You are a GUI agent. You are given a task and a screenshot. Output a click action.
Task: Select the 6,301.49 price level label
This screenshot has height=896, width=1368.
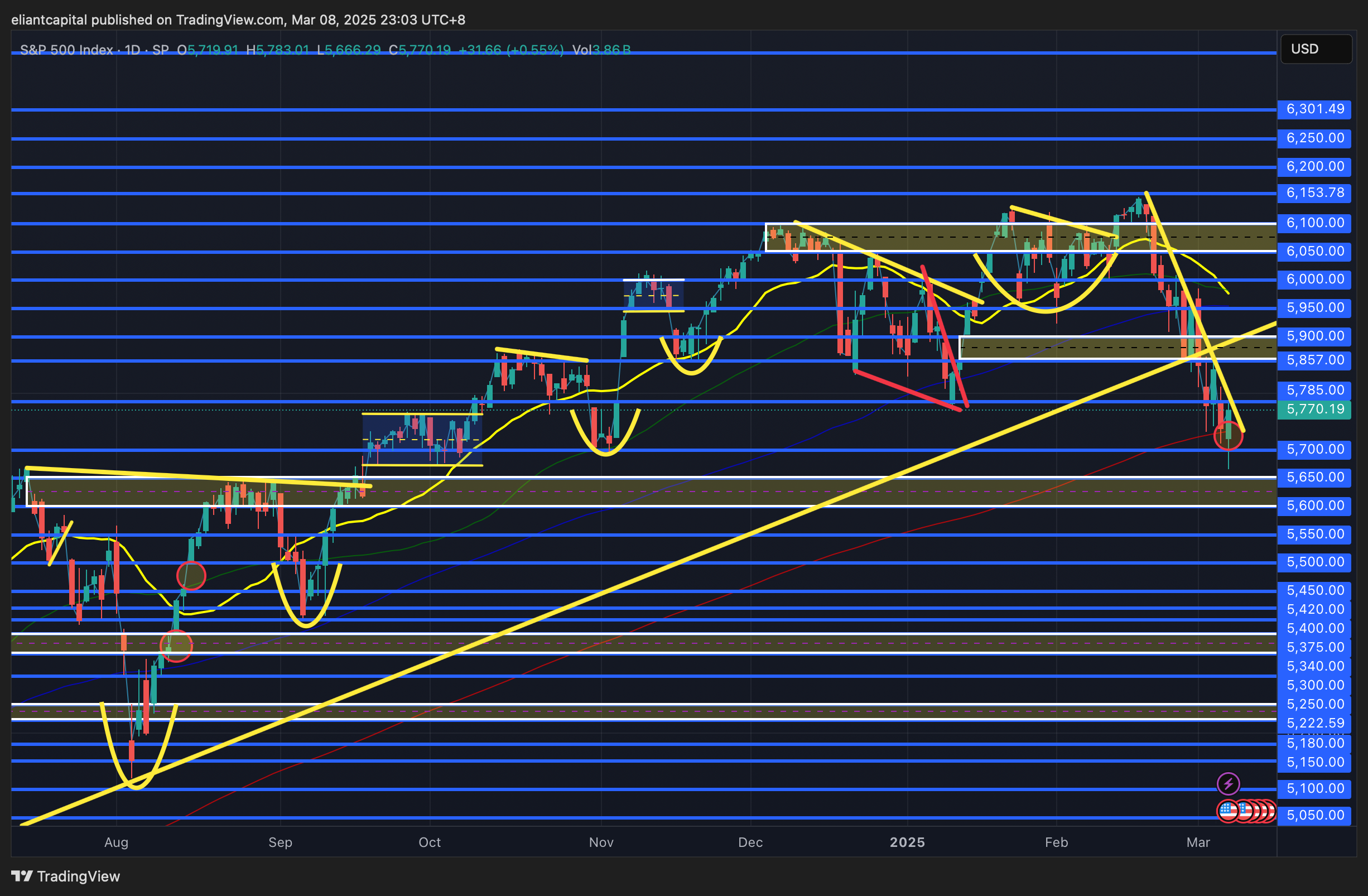[1314, 109]
